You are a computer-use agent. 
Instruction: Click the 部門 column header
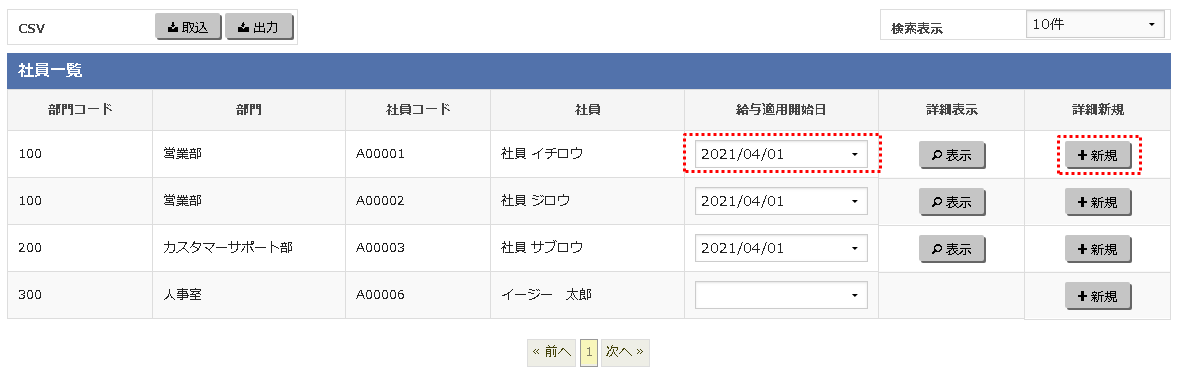pyautogui.click(x=248, y=110)
